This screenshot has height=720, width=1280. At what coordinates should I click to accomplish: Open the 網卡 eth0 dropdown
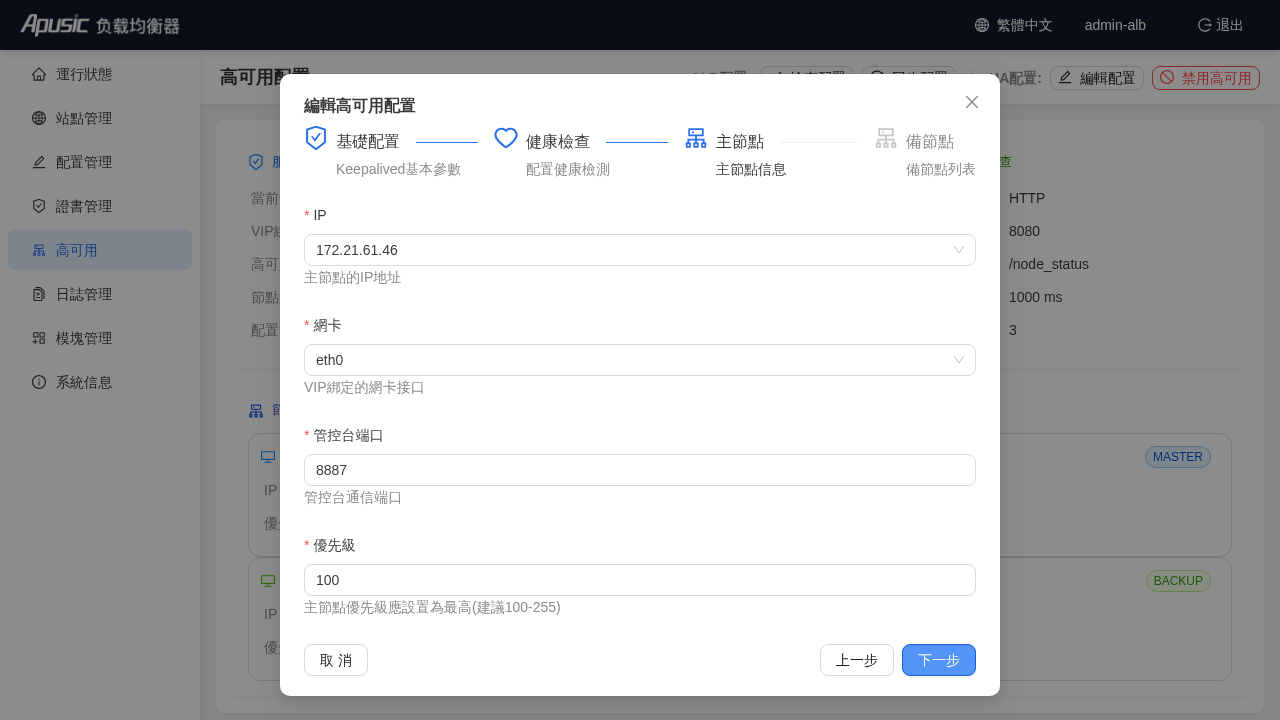(x=640, y=360)
